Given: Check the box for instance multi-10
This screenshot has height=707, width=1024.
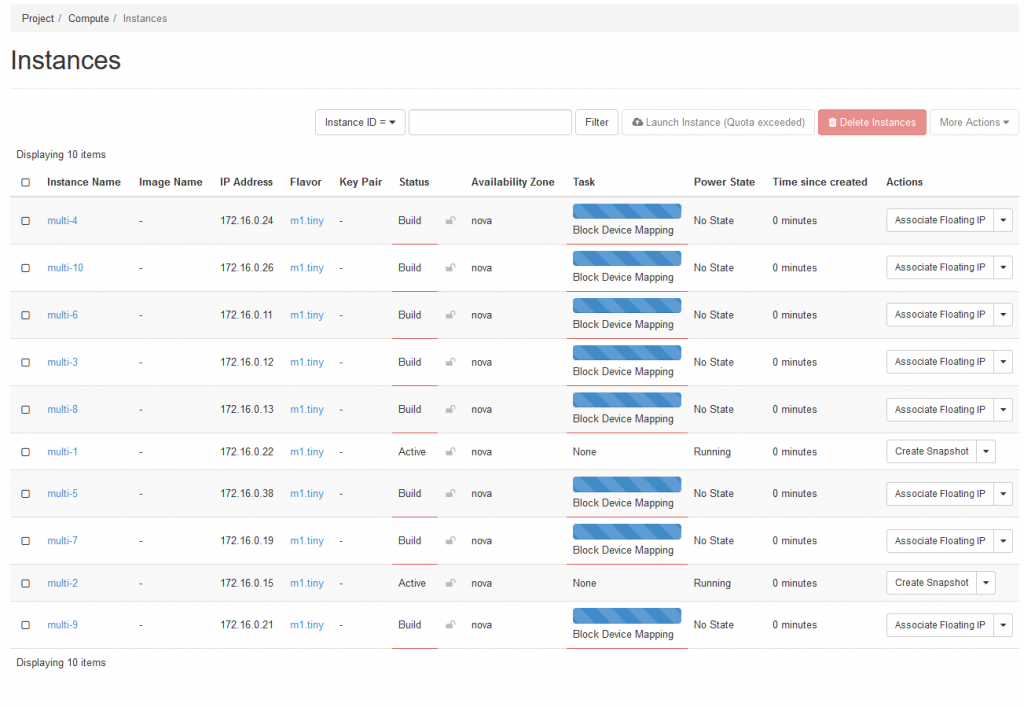Looking at the screenshot, I should coord(25,268).
